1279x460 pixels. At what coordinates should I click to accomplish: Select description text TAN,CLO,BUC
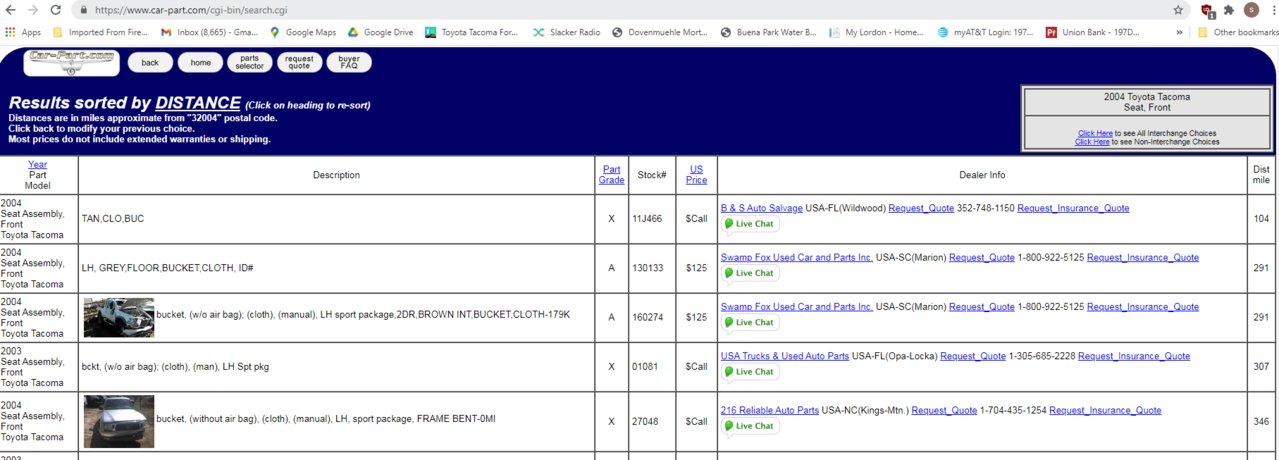[x=113, y=218]
